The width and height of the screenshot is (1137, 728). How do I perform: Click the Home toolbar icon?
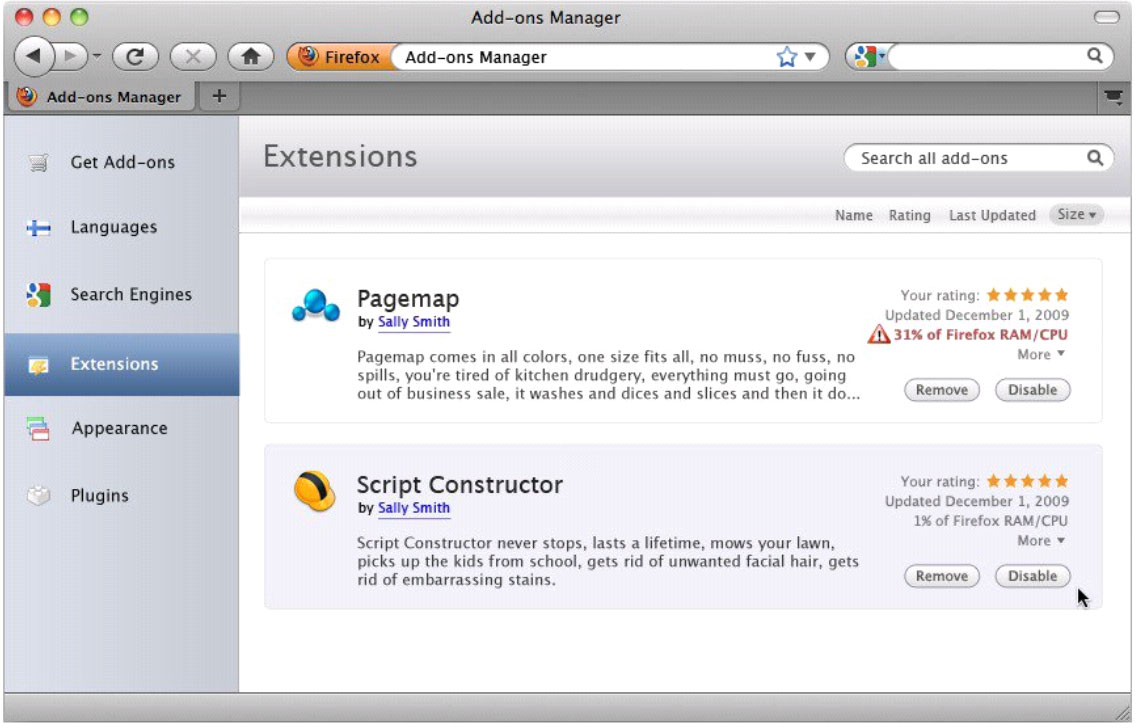tap(251, 57)
